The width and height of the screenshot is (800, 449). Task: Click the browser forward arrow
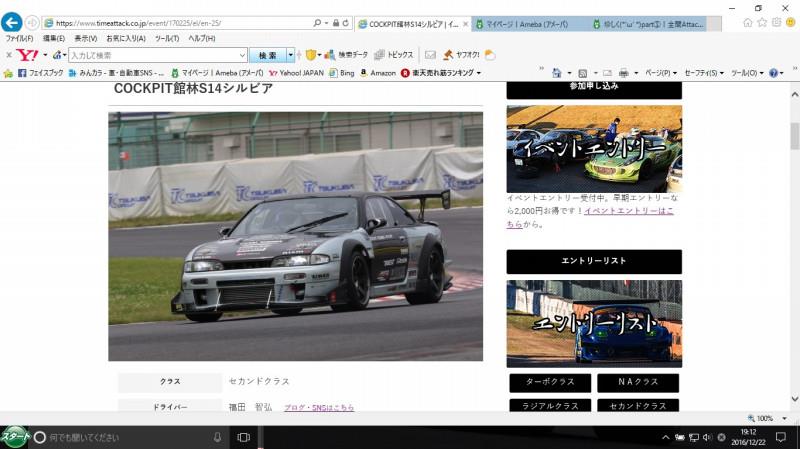[x=32, y=22]
